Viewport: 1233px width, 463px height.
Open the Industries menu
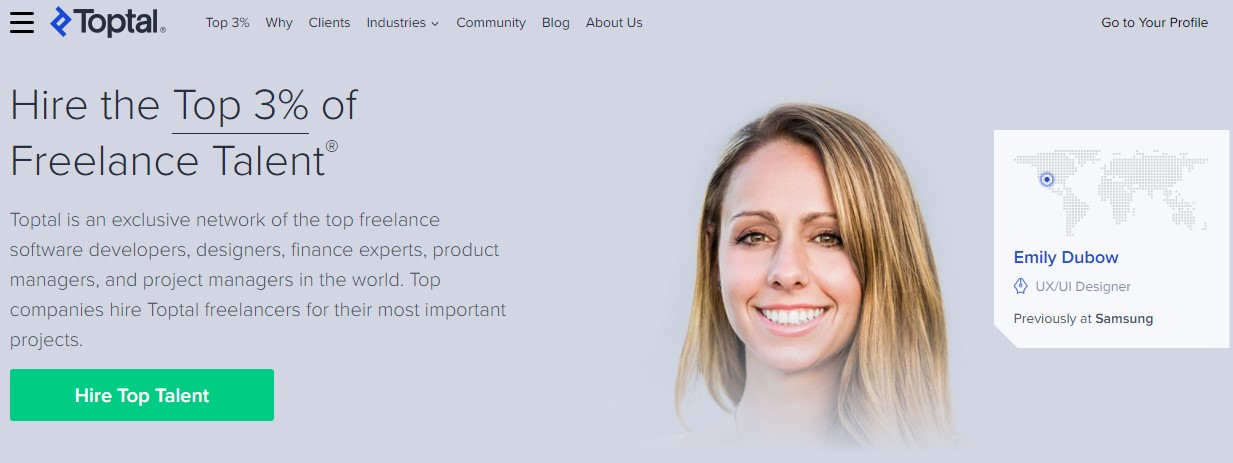coord(402,22)
